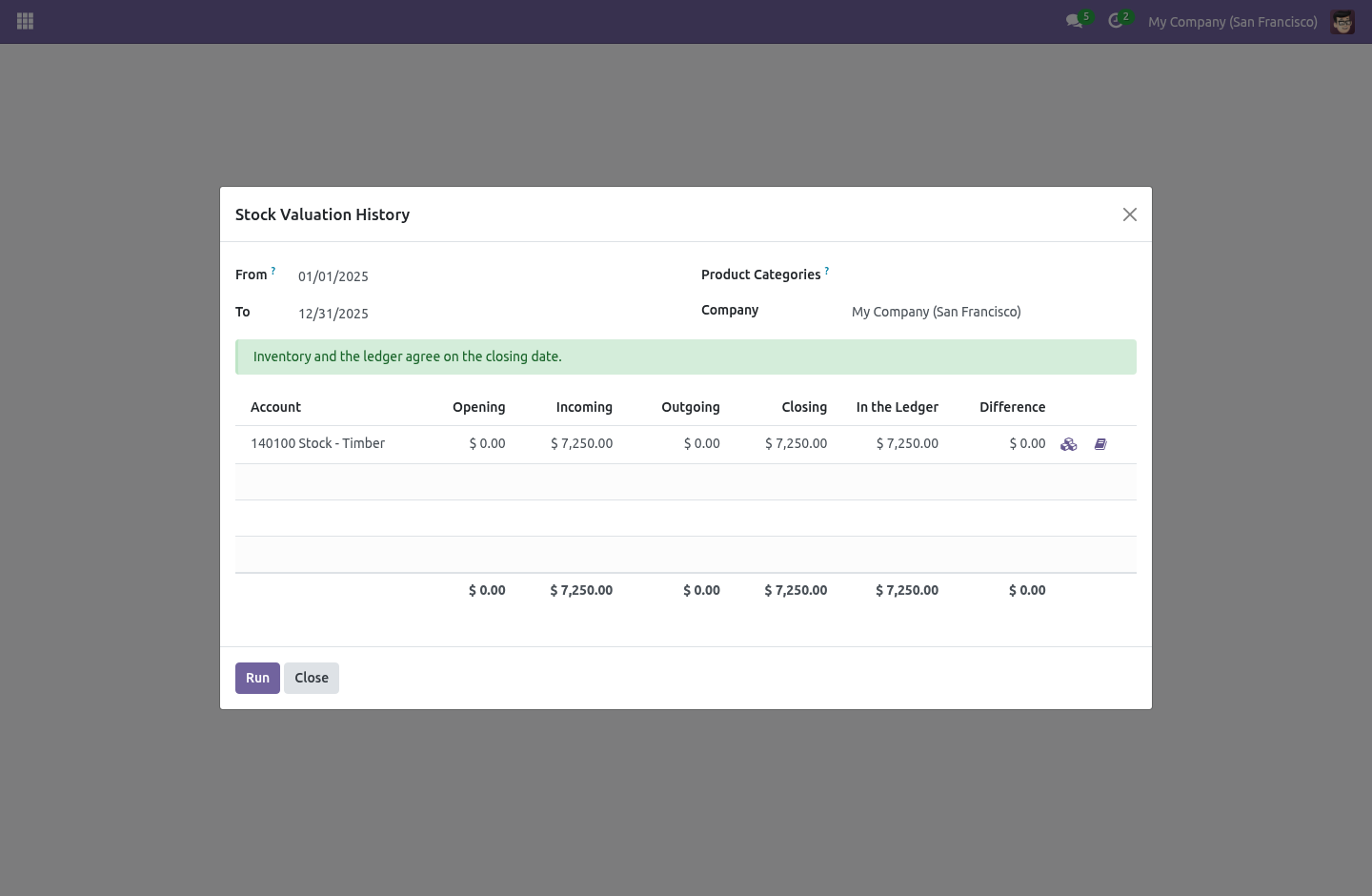Select the bold Difference total in the footer row

pyautogui.click(x=1027, y=590)
